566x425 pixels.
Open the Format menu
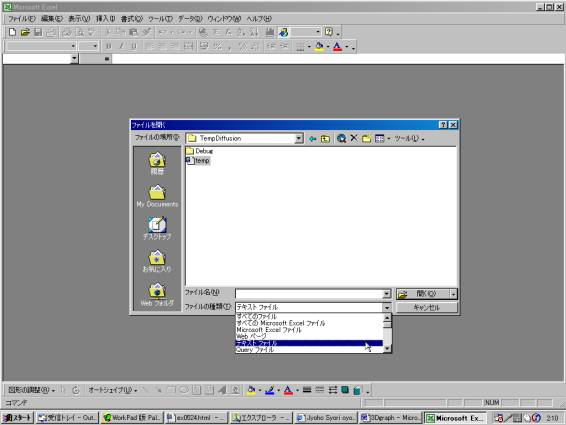point(131,19)
